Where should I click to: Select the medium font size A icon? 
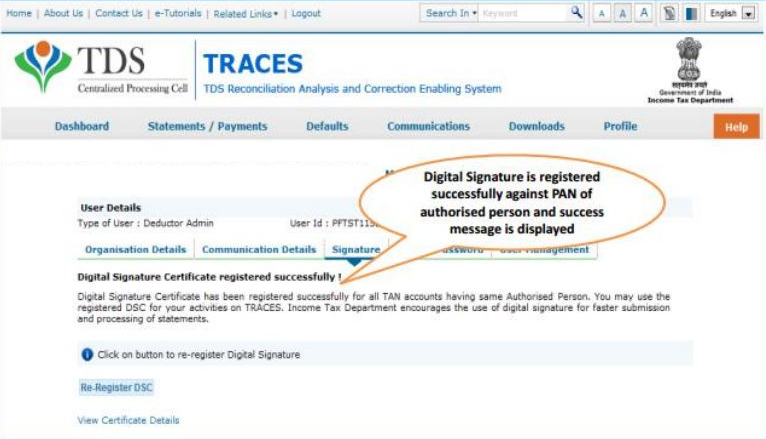622,14
